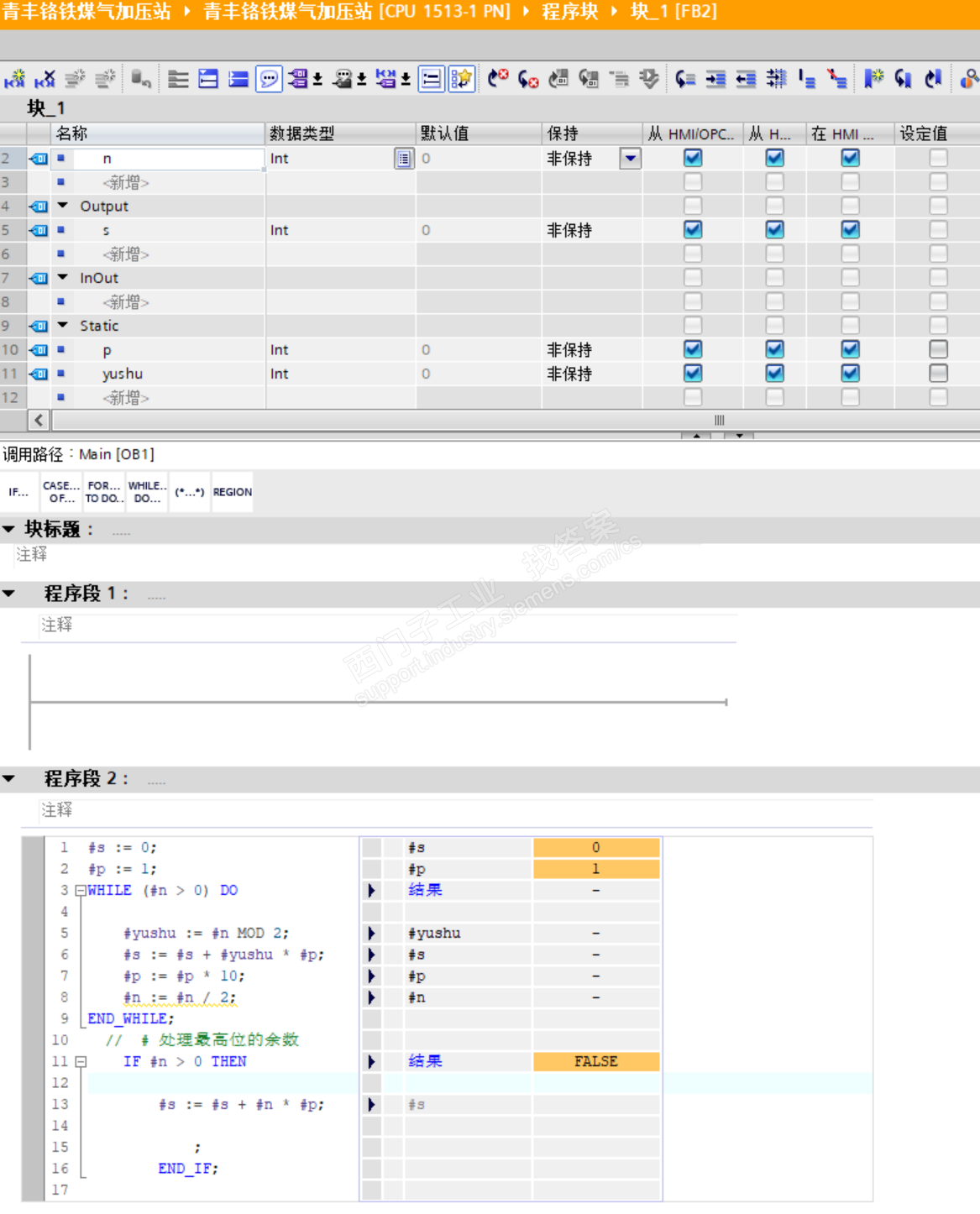Image resolution: width=980 pixels, height=1214 pixels.
Task: Click the solid blue stacked-bars networks icon
Action: 238,79
